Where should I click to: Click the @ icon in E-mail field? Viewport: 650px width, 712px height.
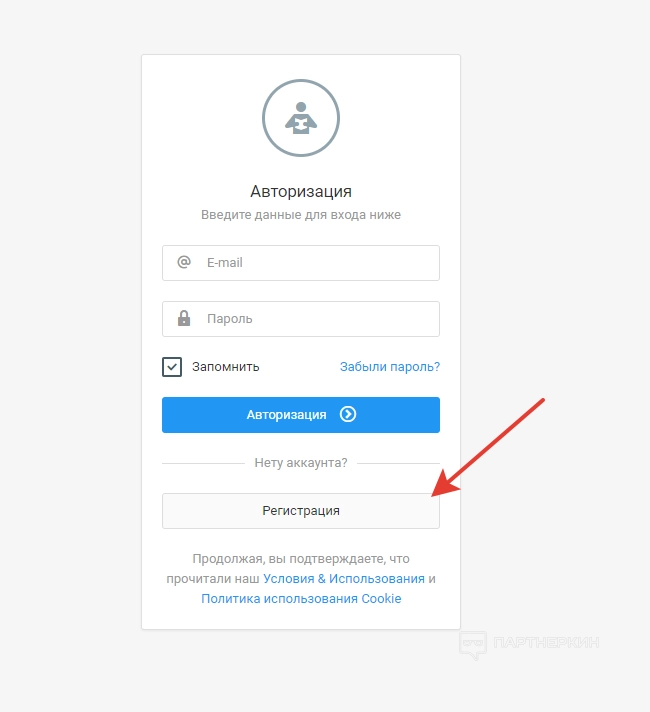point(184,262)
